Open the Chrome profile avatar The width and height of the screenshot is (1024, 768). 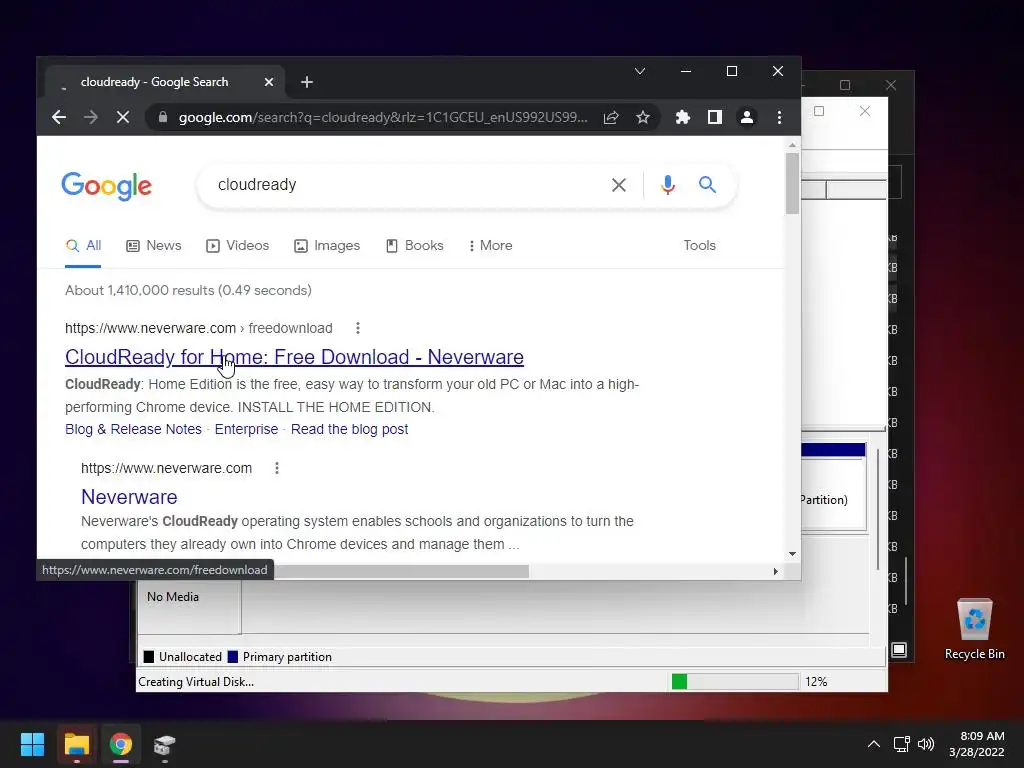pyautogui.click(x=746, y=118)
